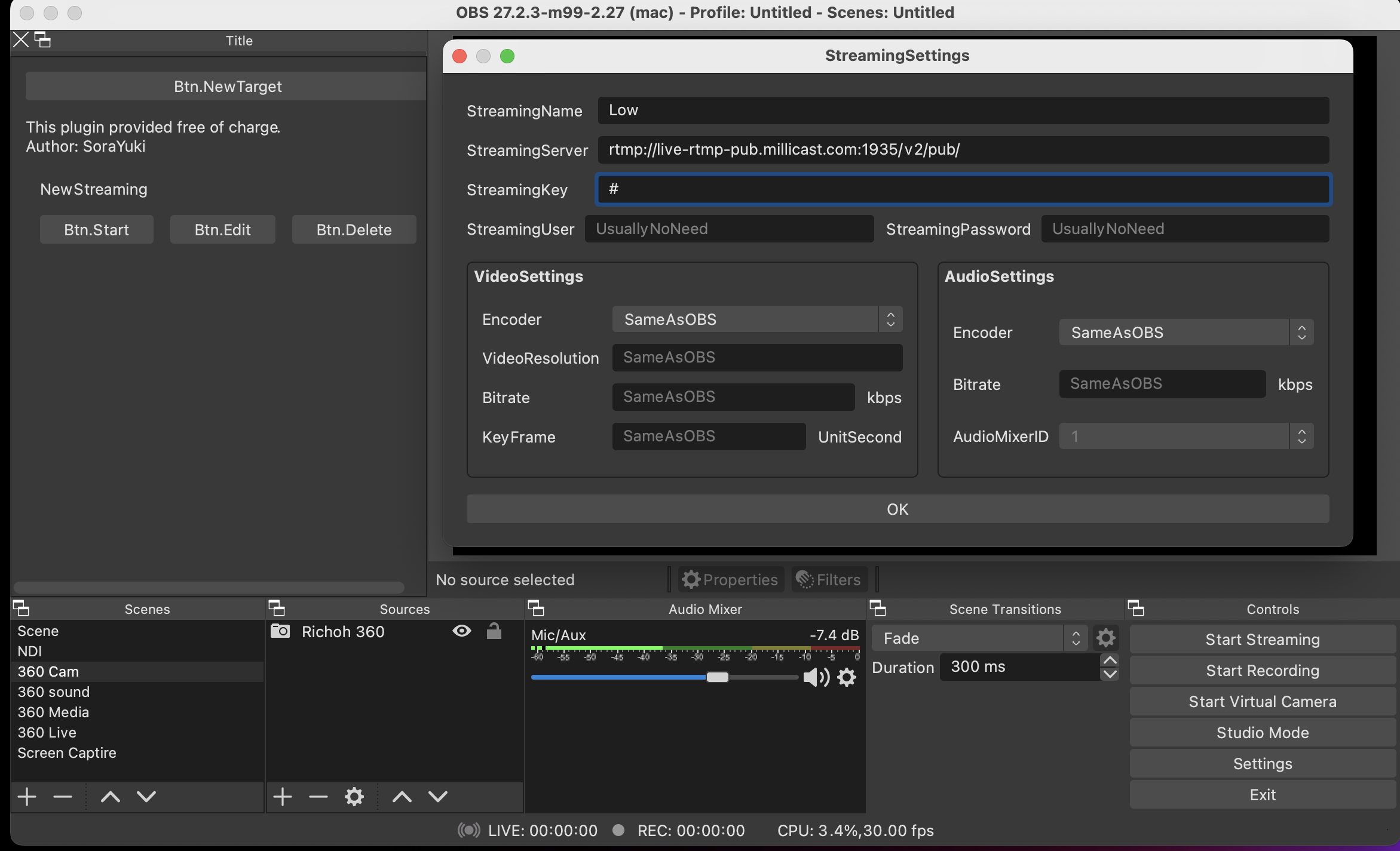Image resolution: width=1400 pixels, height=851 pixels.
Task: Move scene up with arrow icon
Action: pos(111,796)
